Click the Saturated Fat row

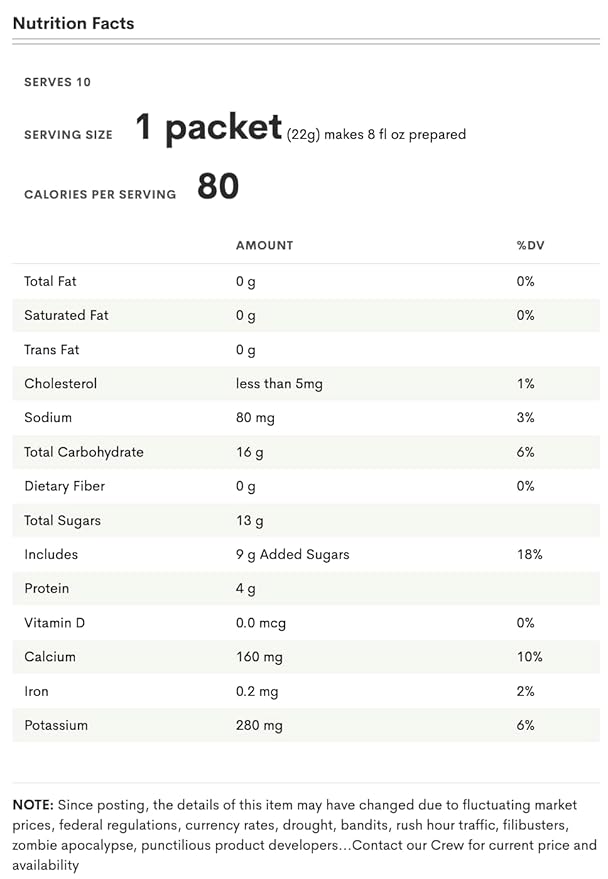click(306, 316)
